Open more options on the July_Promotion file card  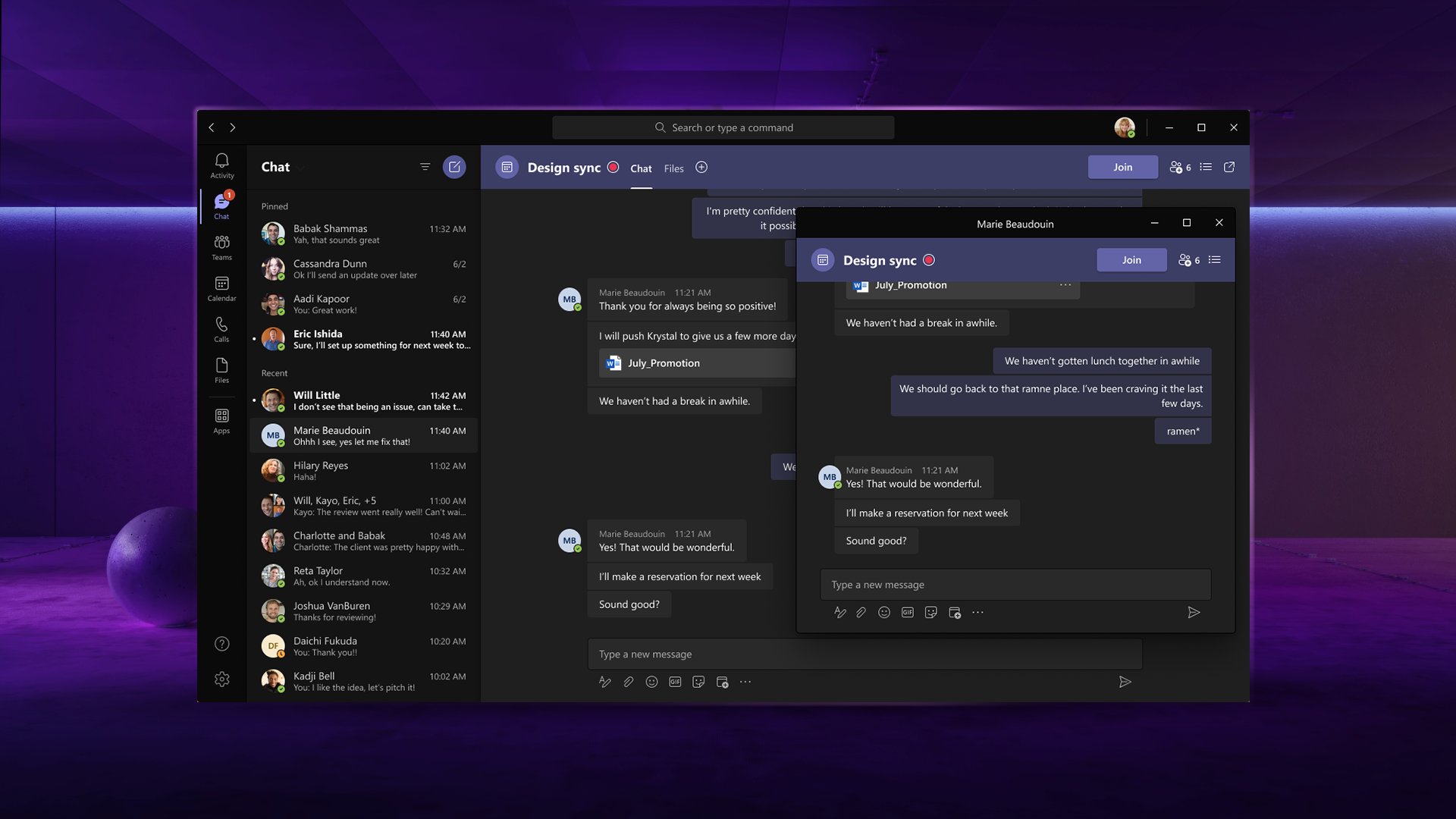point(1065,284)
